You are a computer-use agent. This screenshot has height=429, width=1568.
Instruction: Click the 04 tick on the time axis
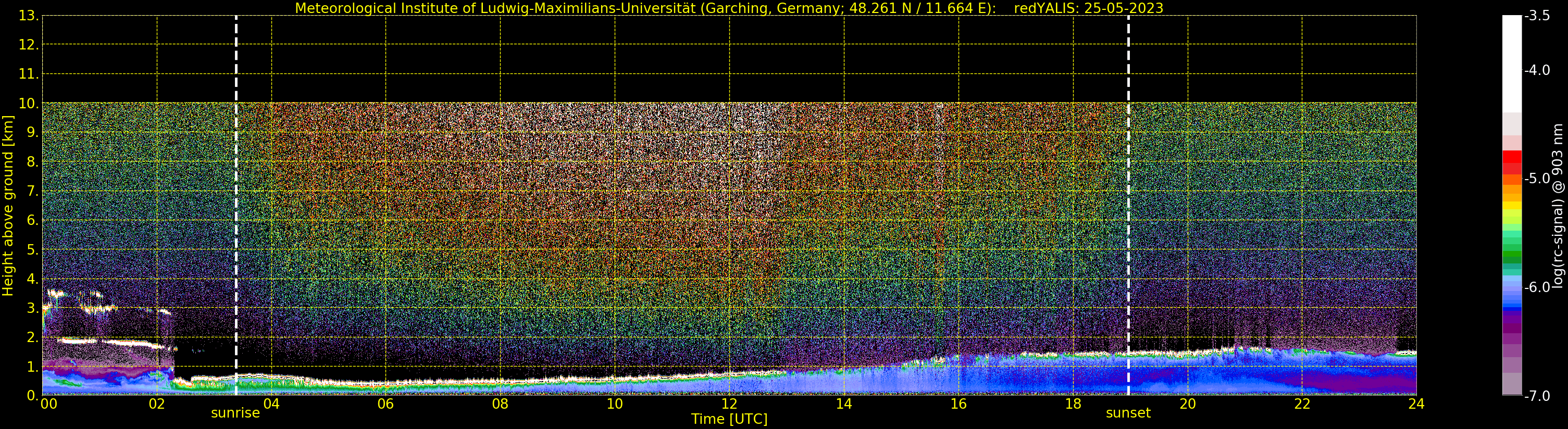click(271, 404)
